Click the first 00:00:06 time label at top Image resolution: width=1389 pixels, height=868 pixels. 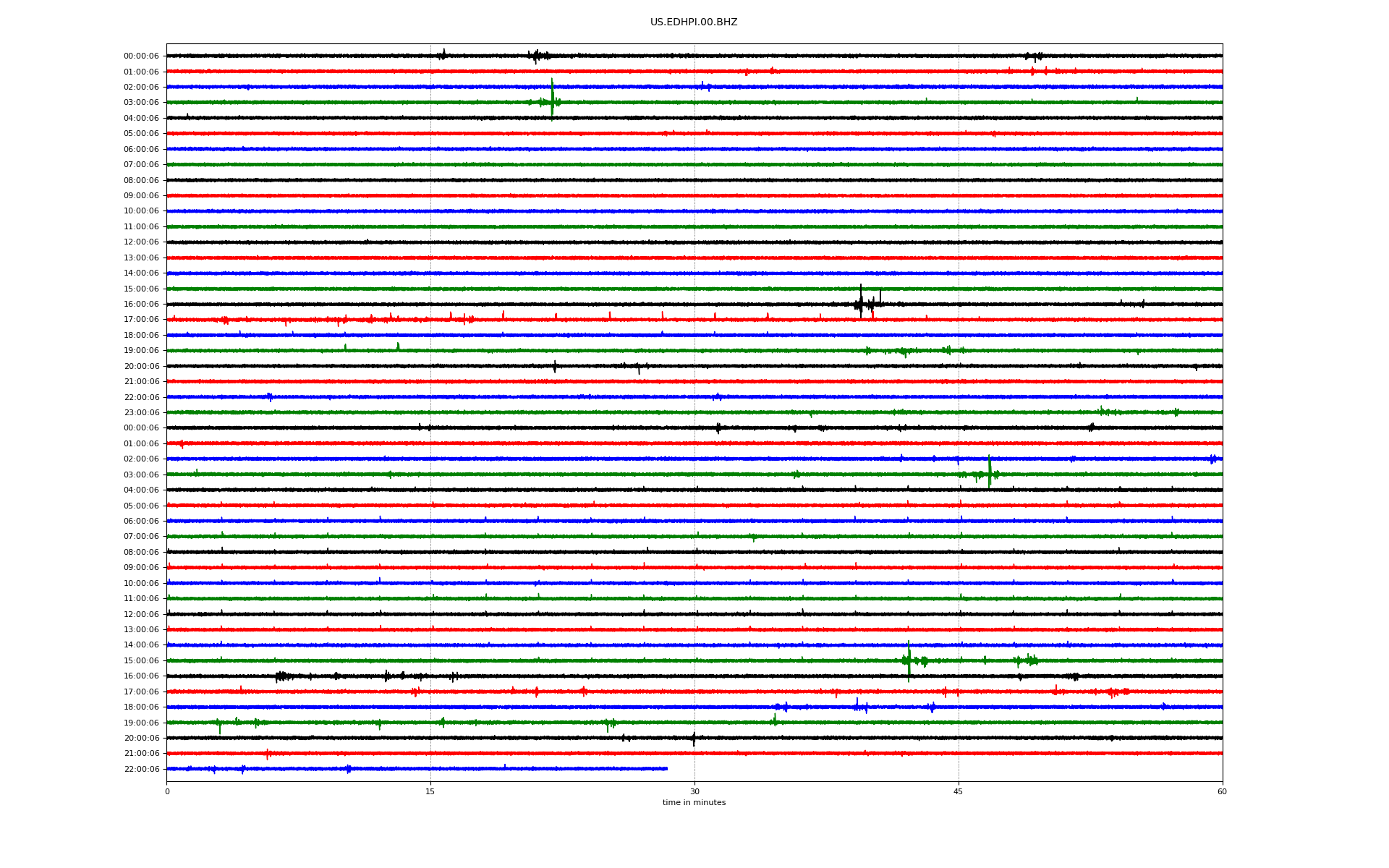141,56
